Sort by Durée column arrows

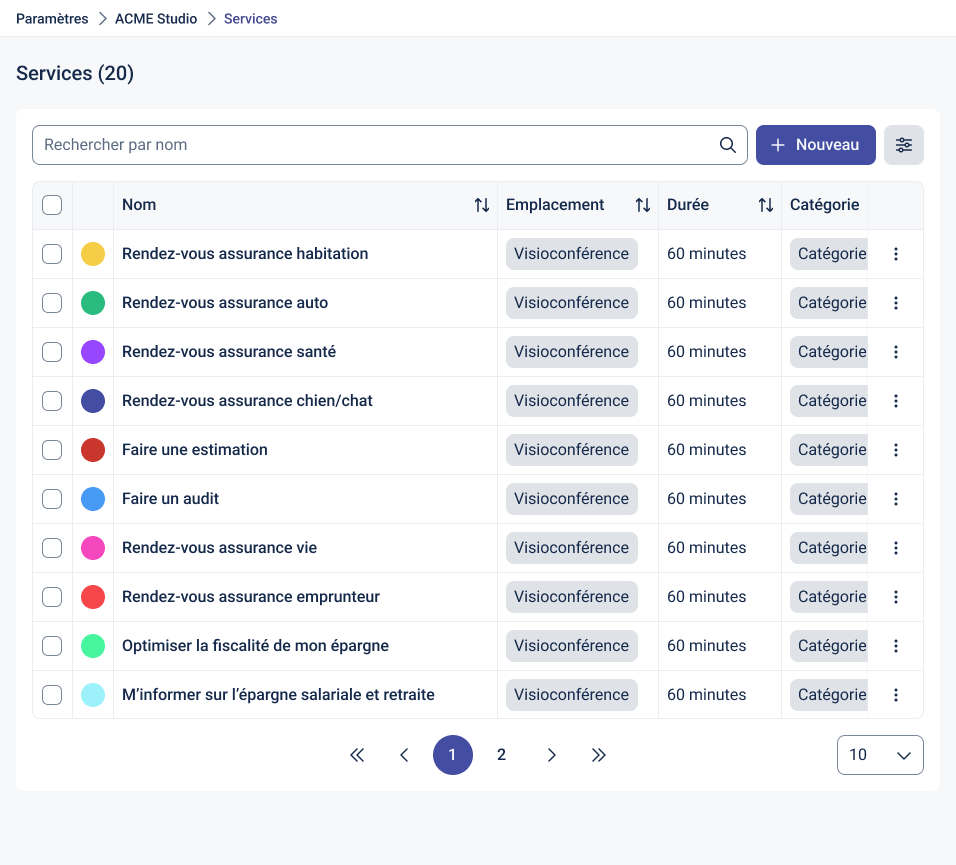[x=766, y=205]
